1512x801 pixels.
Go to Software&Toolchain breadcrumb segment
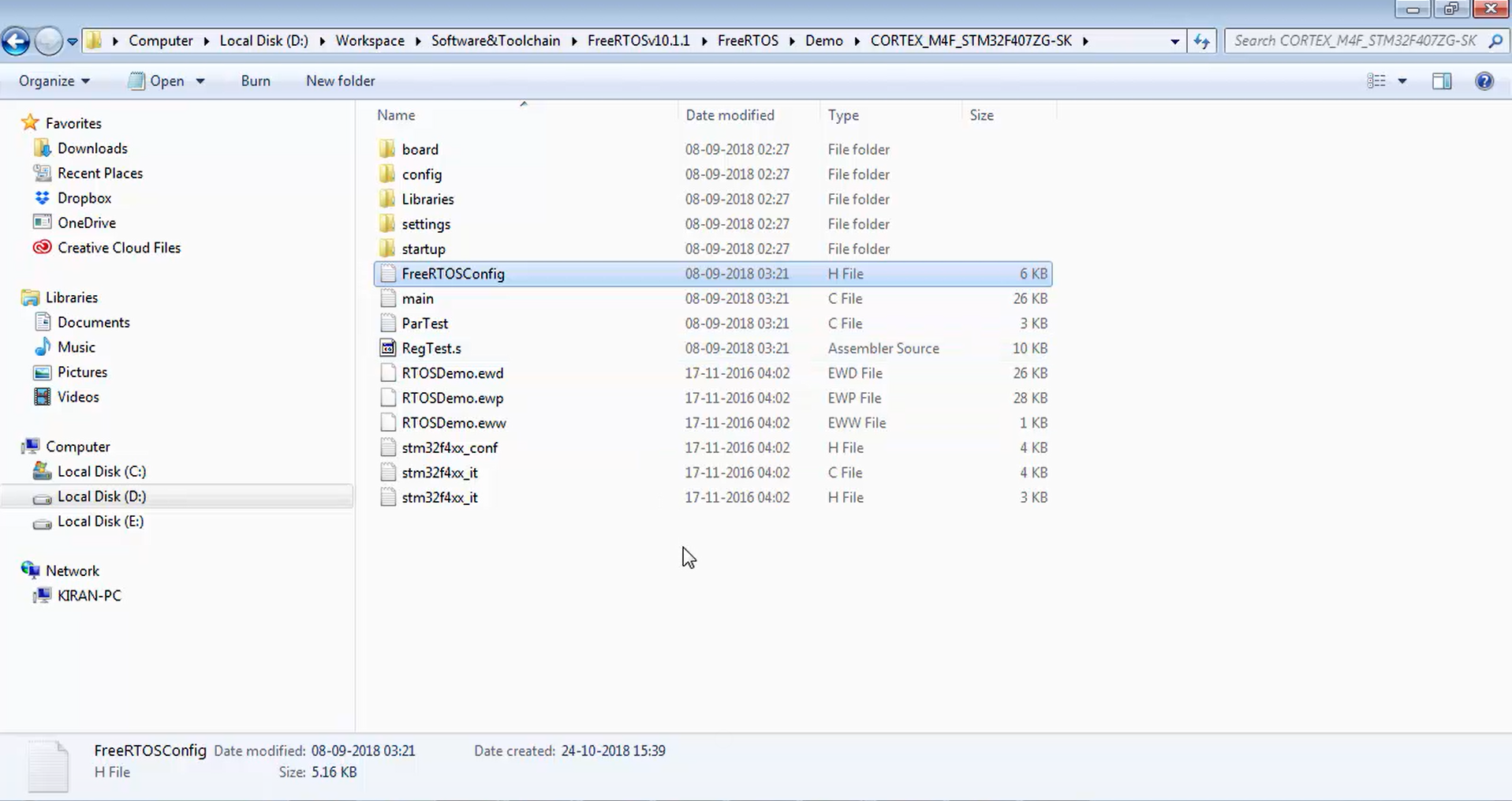(x=495, y=41)
